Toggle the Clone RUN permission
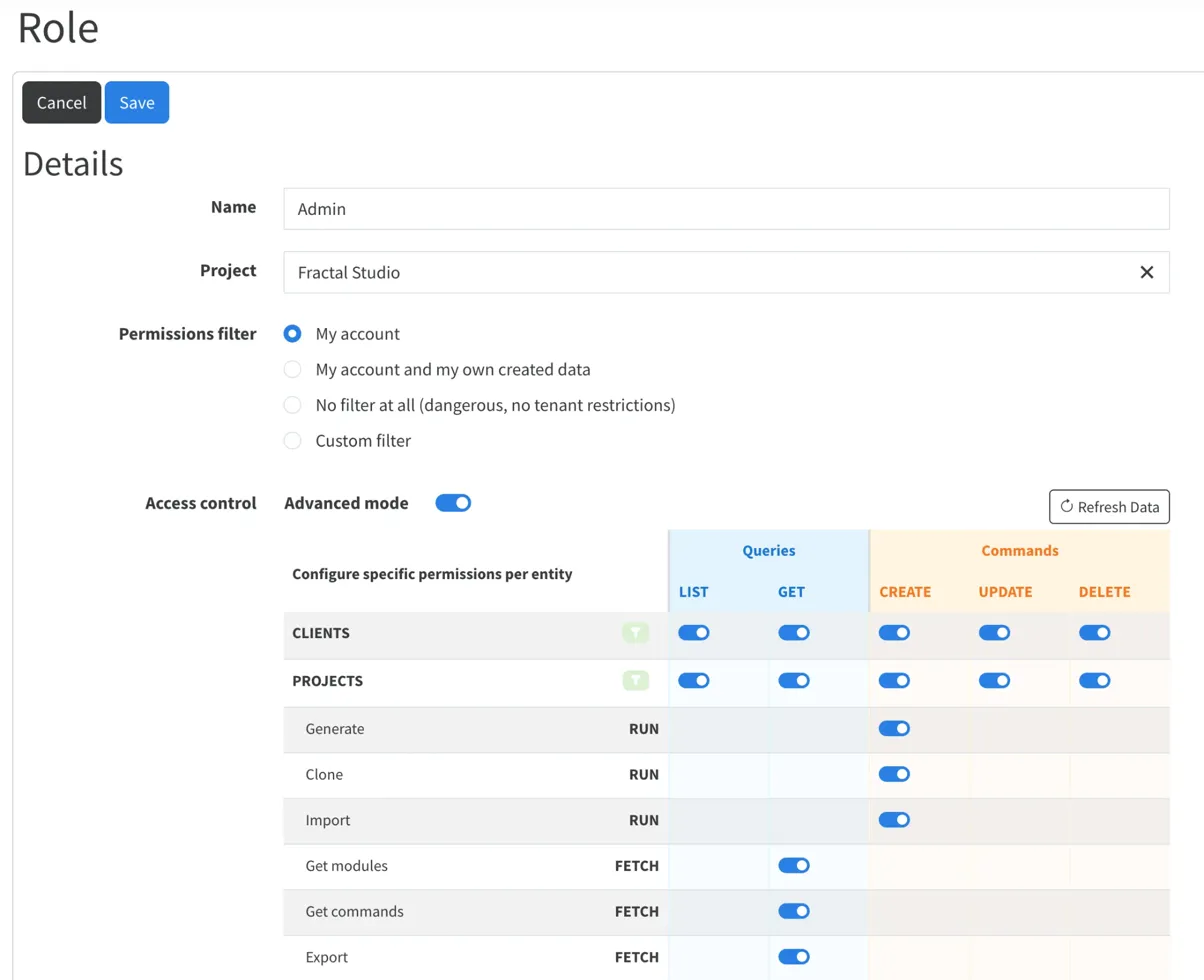This screenshot has height=980, width=1204. [x=894, y=774]
